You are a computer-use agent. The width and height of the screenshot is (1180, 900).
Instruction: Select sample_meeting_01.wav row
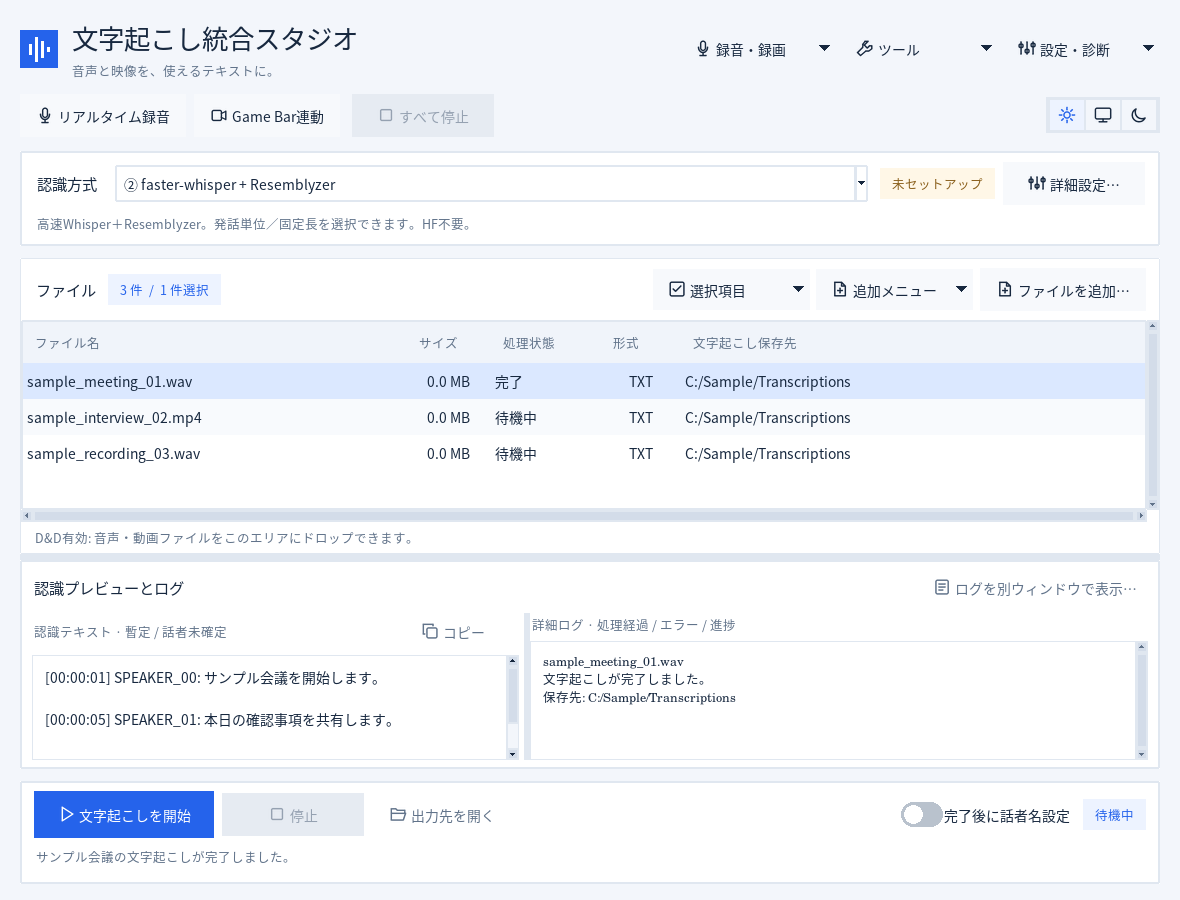click(584, 382)
